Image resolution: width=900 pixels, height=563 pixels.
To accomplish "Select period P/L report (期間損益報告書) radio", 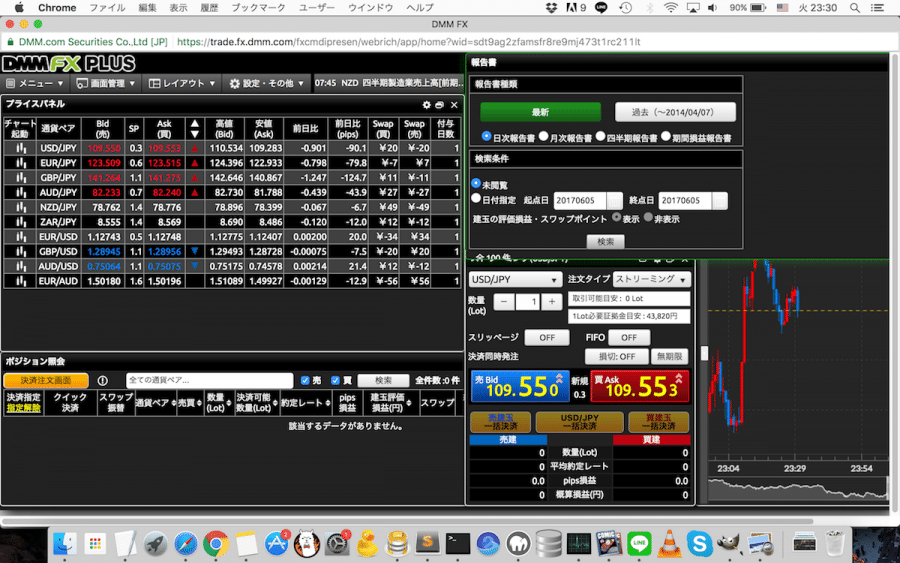I will pyautogui.click(x=666, y=137).
